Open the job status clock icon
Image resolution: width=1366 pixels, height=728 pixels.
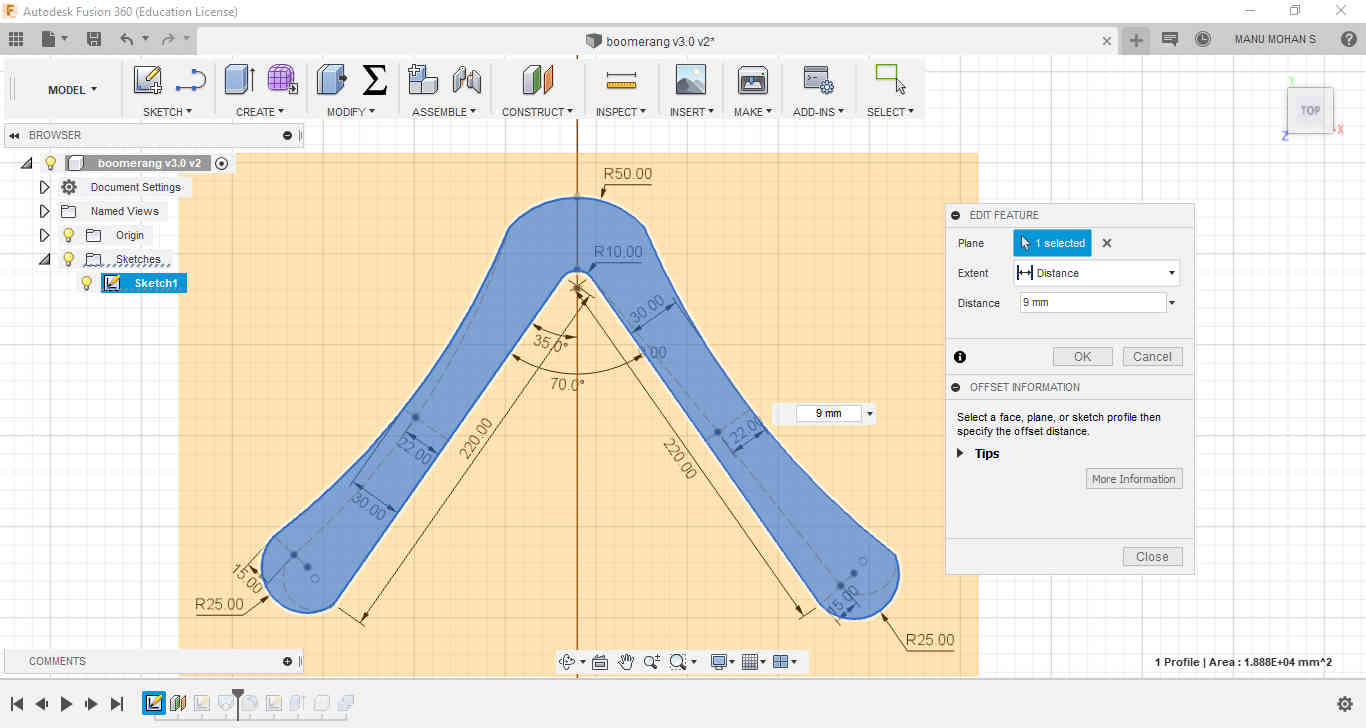pos(1203,39)
